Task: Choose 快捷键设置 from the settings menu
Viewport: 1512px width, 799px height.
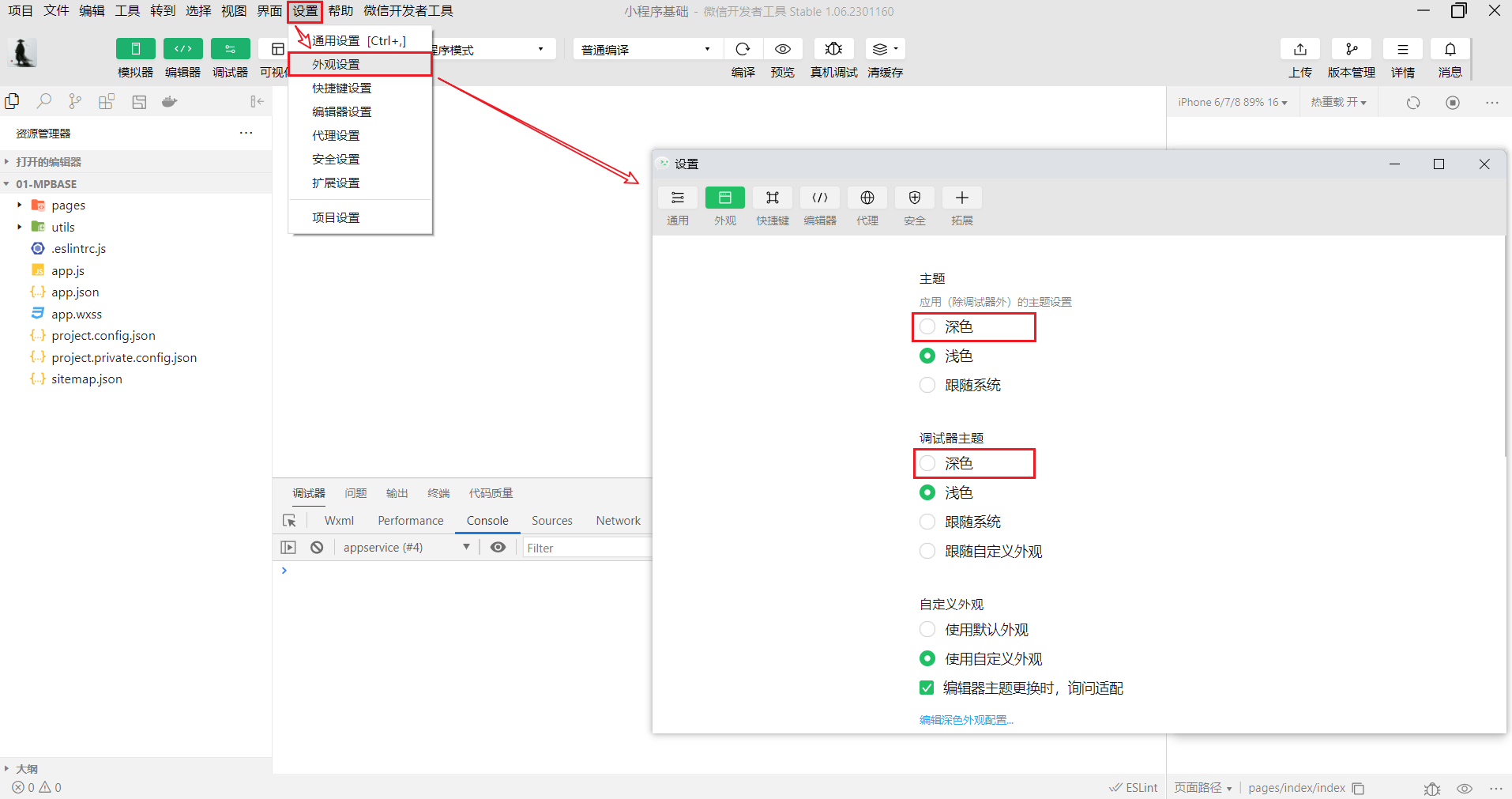Action: point(341,89)
